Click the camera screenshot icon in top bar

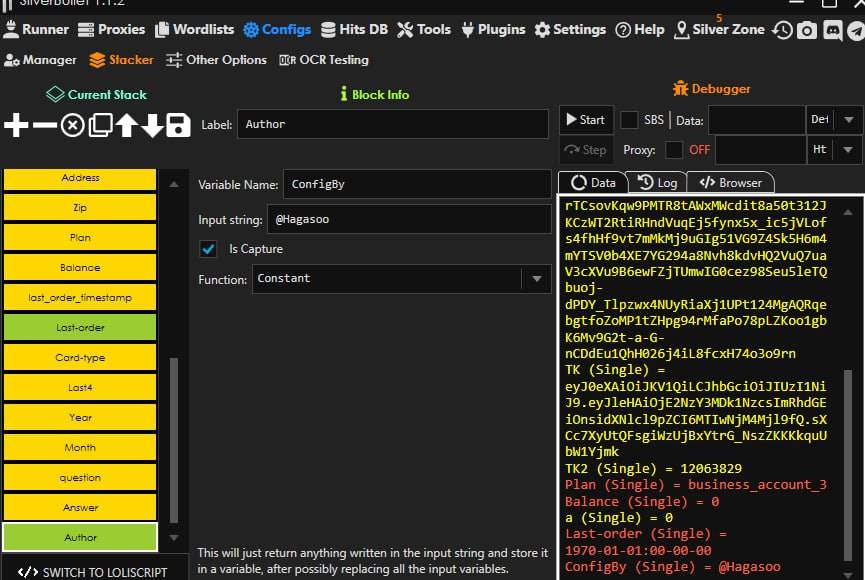pos(807,30)
